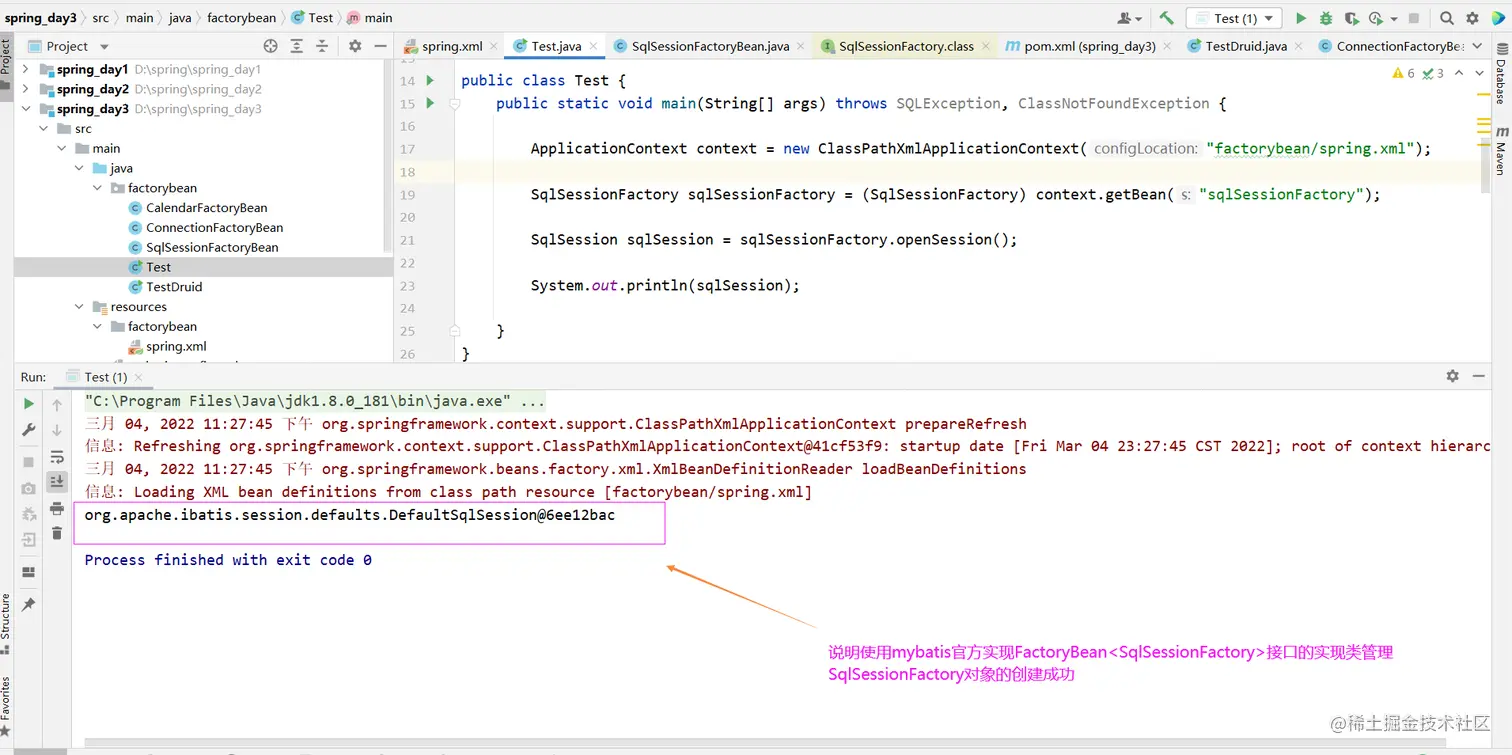Select CalendarFactoryBean class in tree
1512x755 pixels.
pyautogui.click(x=206, y=208)
